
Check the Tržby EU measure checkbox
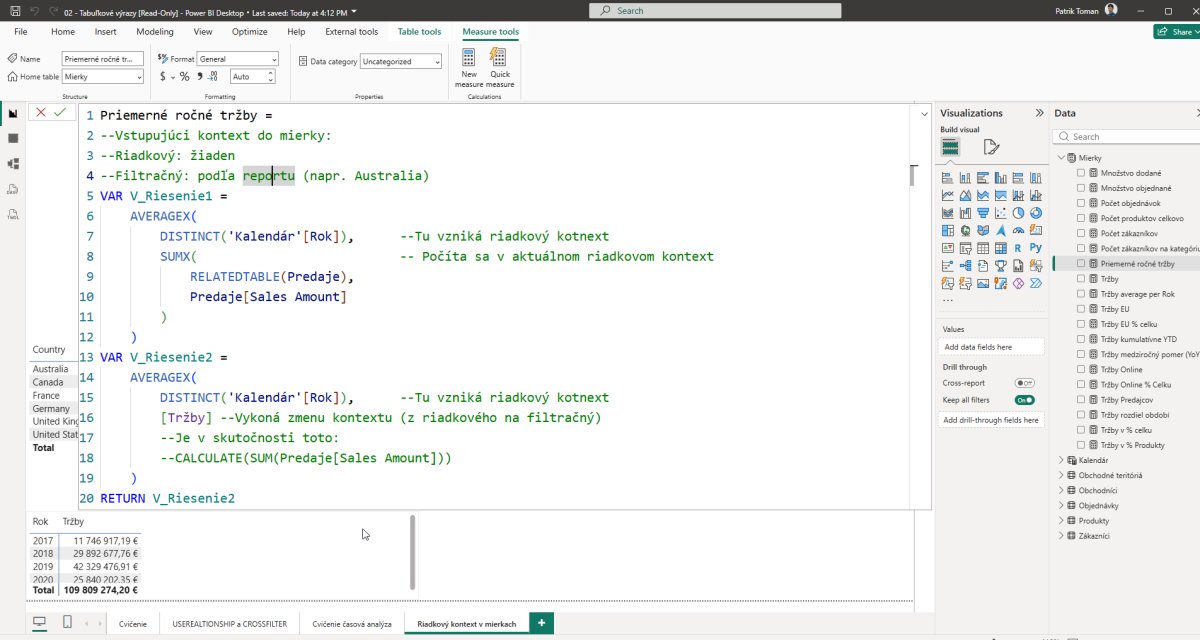[x=1081, y=309]
